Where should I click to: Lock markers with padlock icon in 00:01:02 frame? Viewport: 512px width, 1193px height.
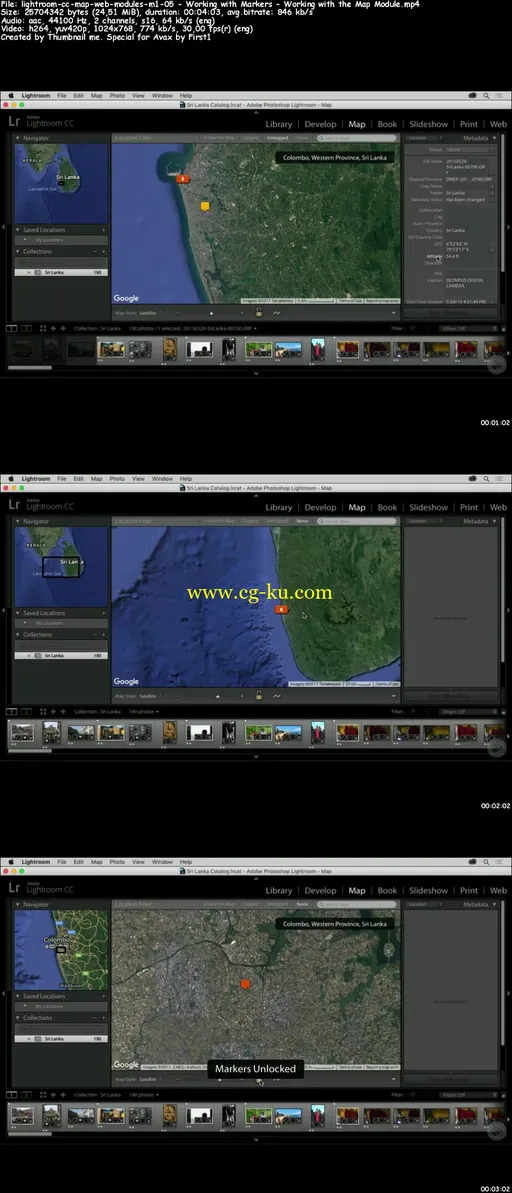click(259, 312)
